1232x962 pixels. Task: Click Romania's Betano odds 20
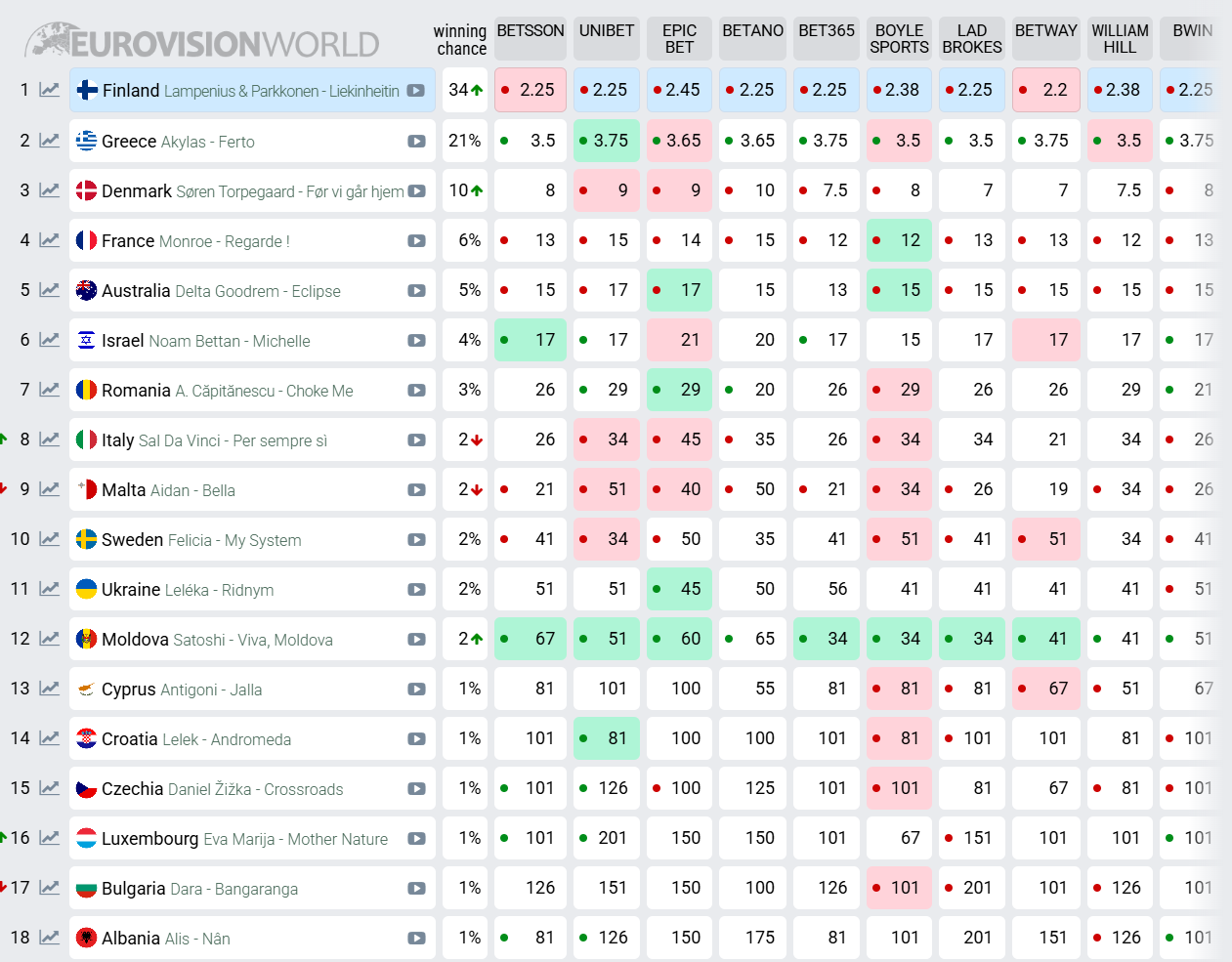pos(752,390)
